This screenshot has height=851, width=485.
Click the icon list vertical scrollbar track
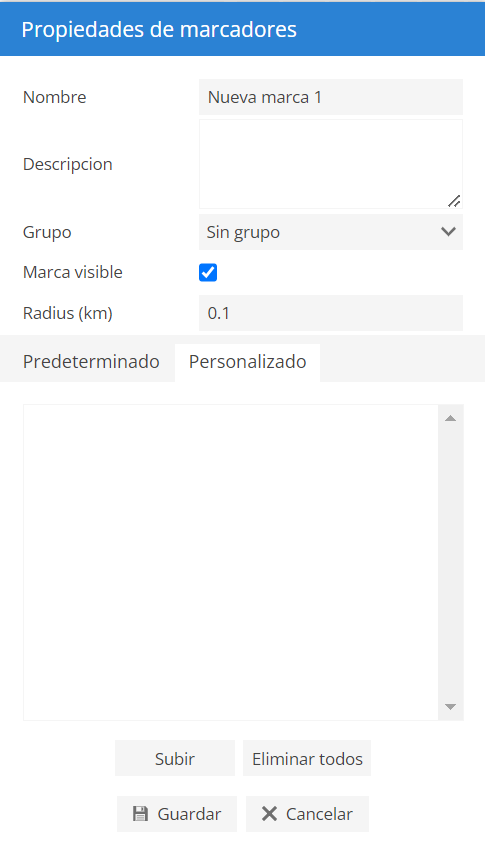tap(450, 562)
